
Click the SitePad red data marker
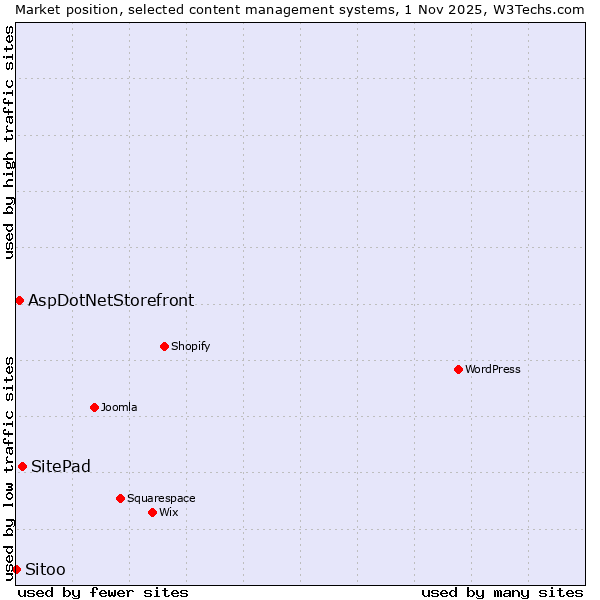[x=22, y=466]
